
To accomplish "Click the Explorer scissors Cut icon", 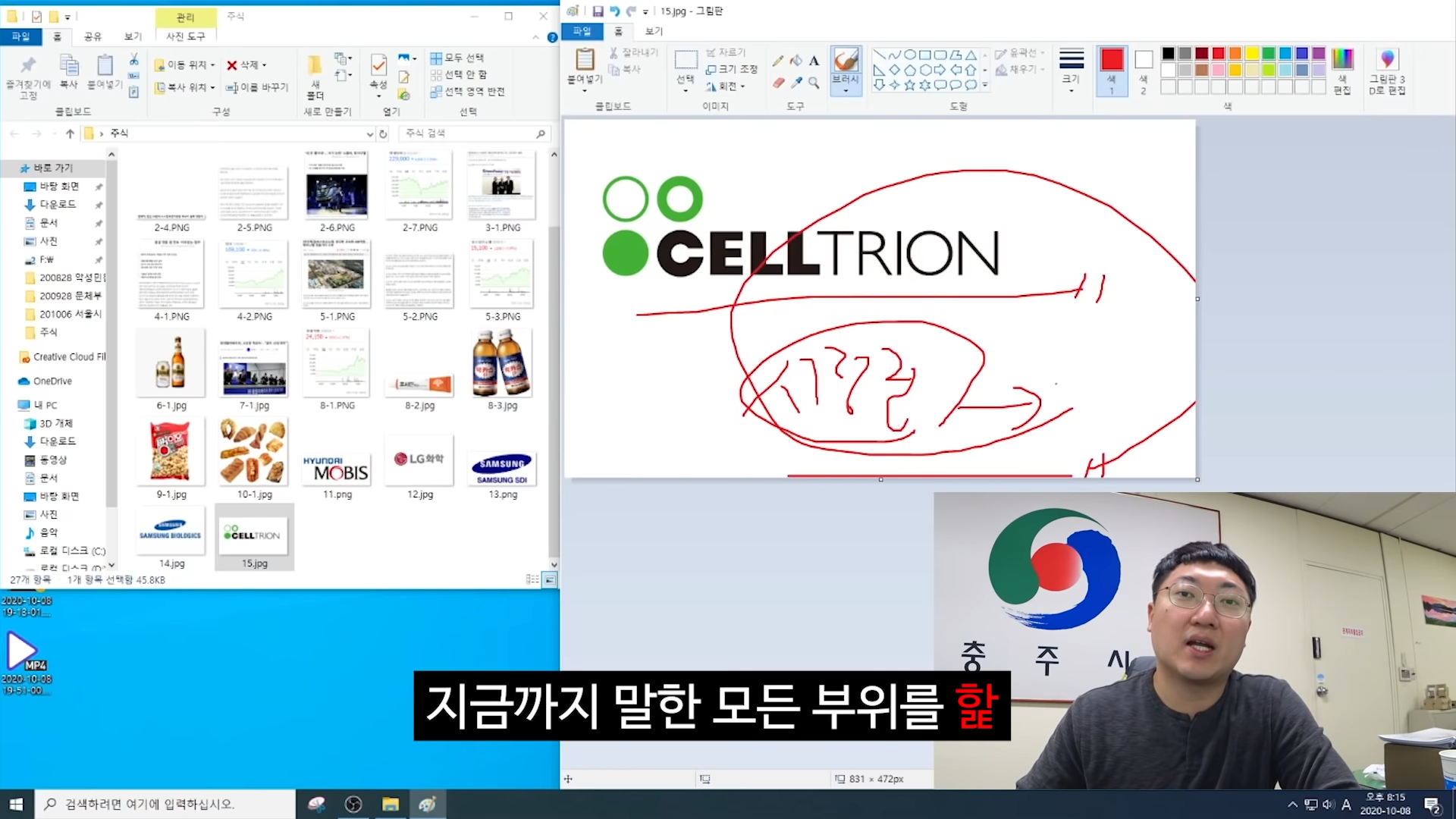I will pyautogui.click(x=133, y=59).
